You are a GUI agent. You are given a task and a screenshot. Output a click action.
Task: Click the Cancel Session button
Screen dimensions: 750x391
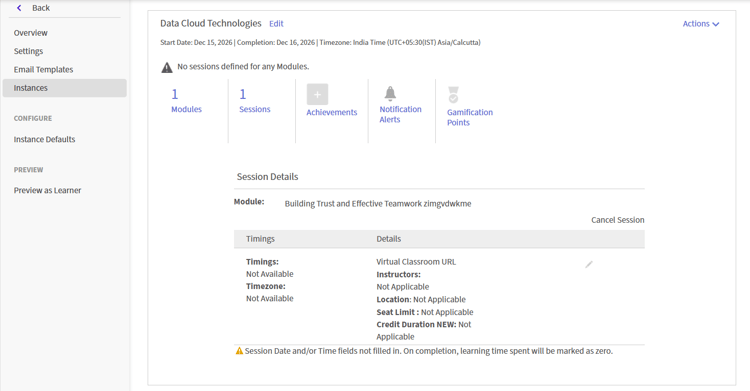pos(618,220)
